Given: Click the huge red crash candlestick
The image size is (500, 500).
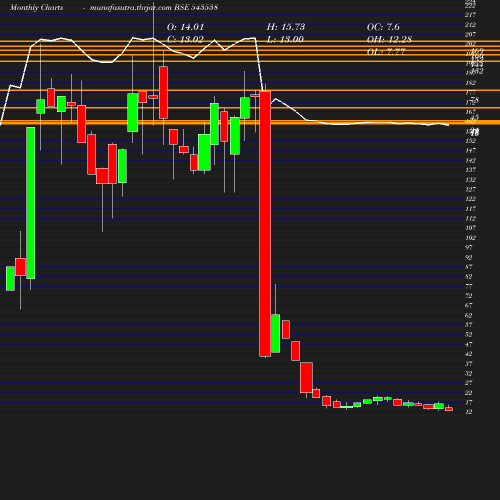Looking at the screenshot, I should tap(265, 224).
